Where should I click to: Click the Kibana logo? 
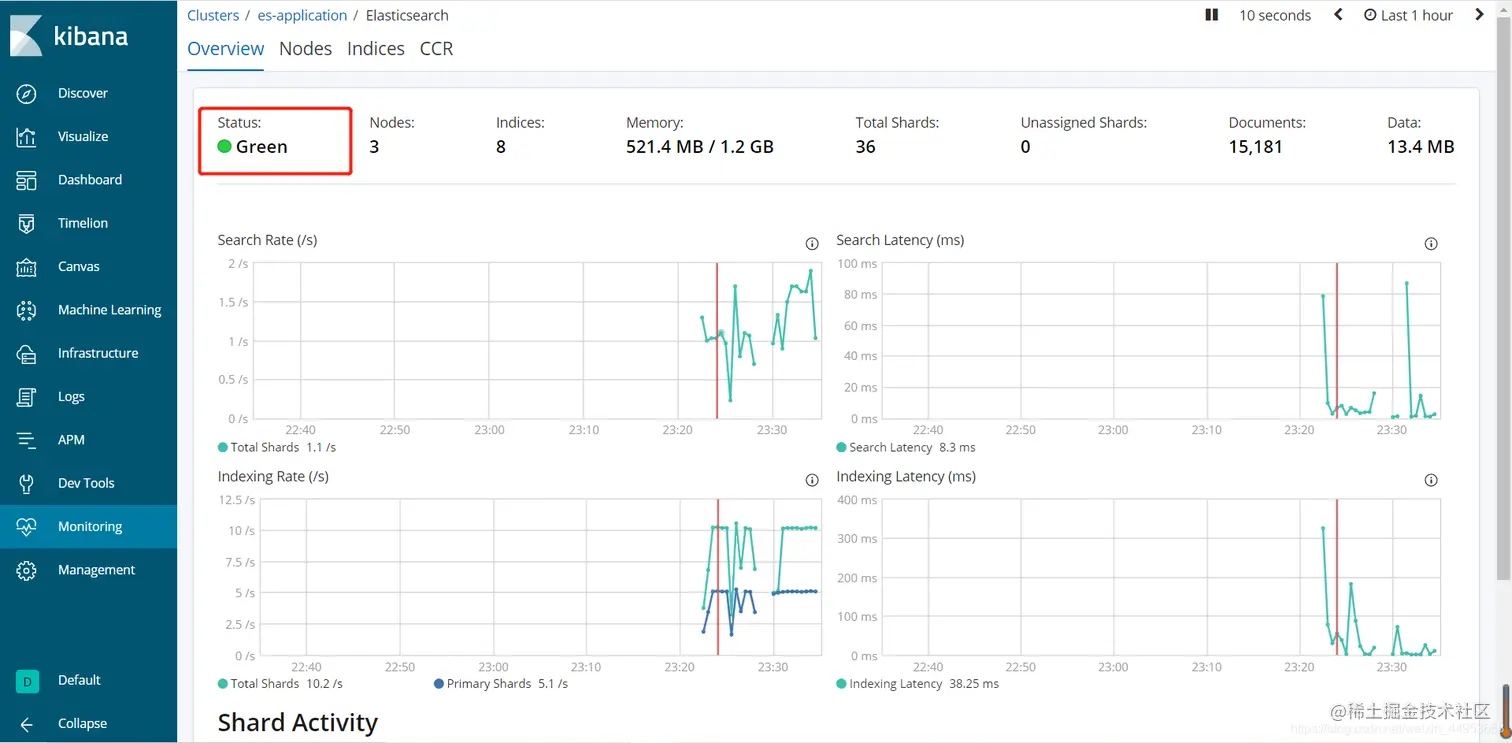[68, 35]
